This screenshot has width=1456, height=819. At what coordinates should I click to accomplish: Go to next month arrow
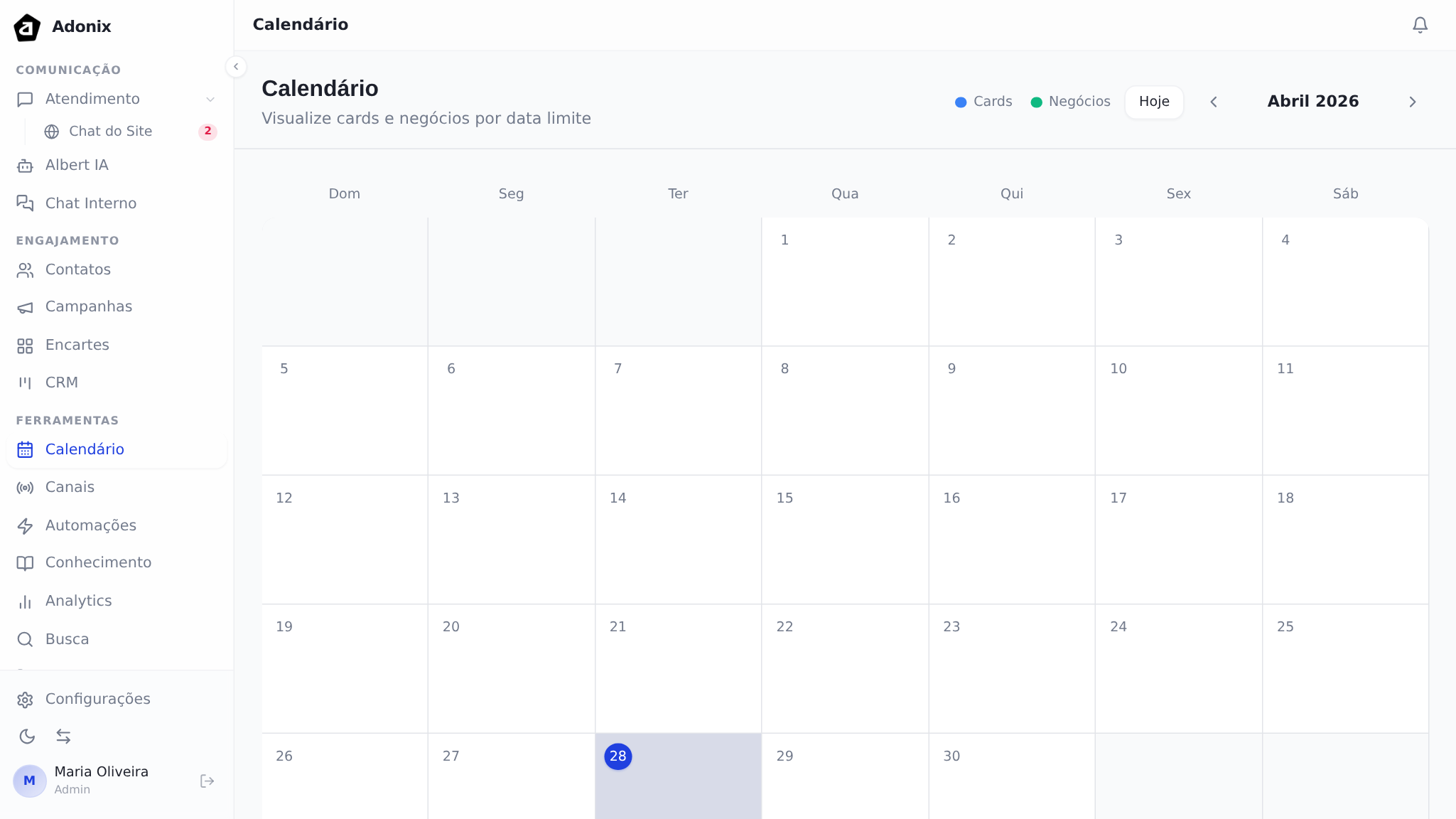point(1413,102)
